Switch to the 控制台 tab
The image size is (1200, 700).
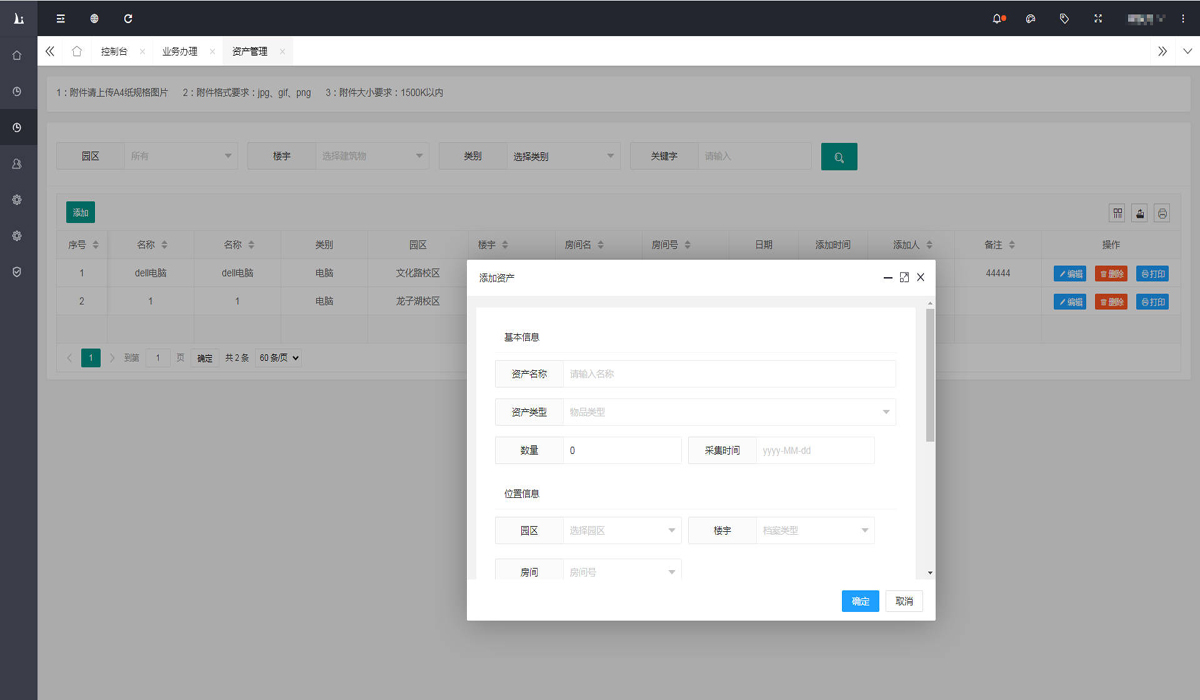[x=114, y=51]
